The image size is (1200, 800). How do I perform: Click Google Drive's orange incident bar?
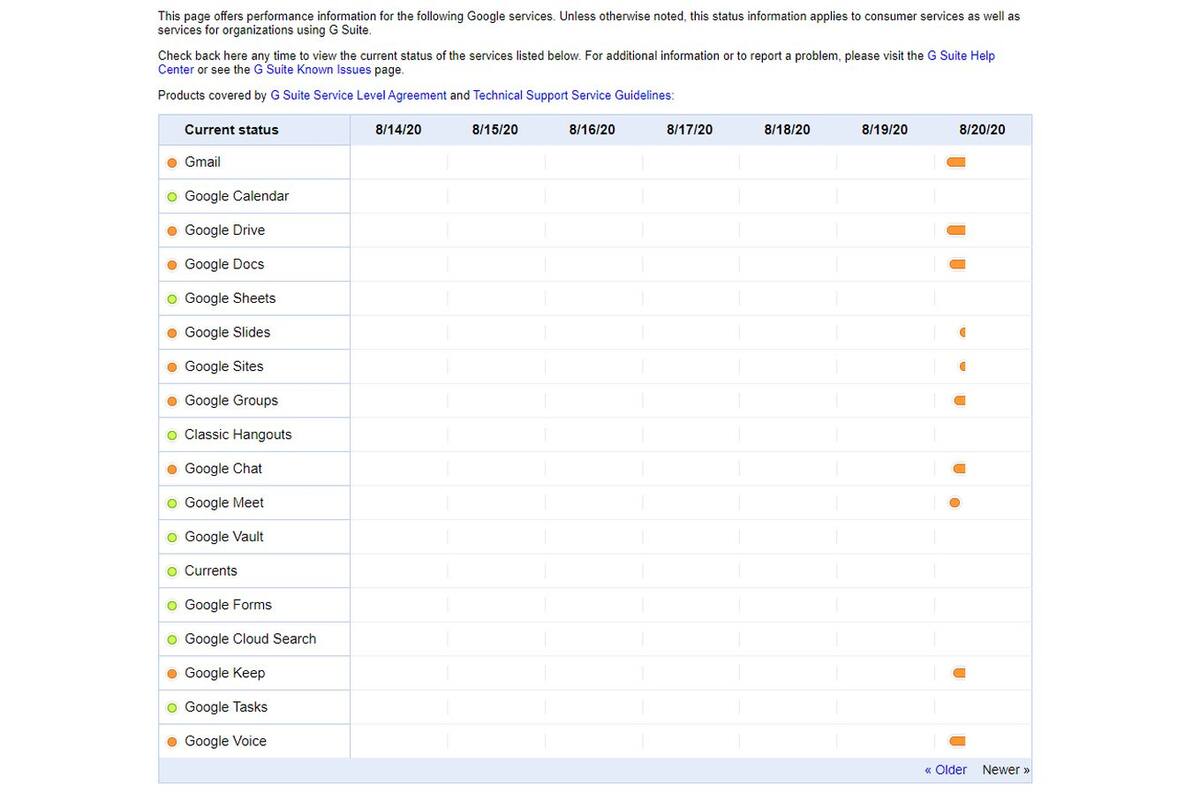(x=955, y=230)
